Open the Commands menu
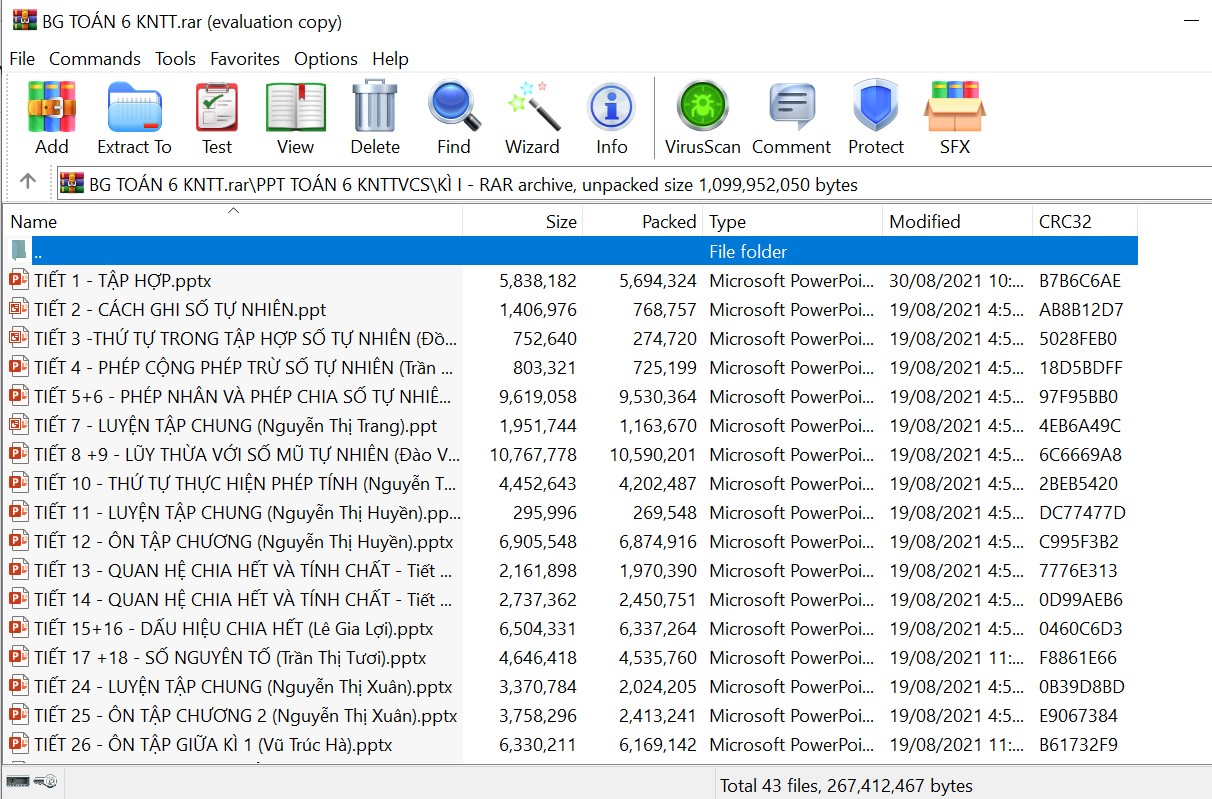This screenshot has width=1212, height=799. click(x=95, y=58)
